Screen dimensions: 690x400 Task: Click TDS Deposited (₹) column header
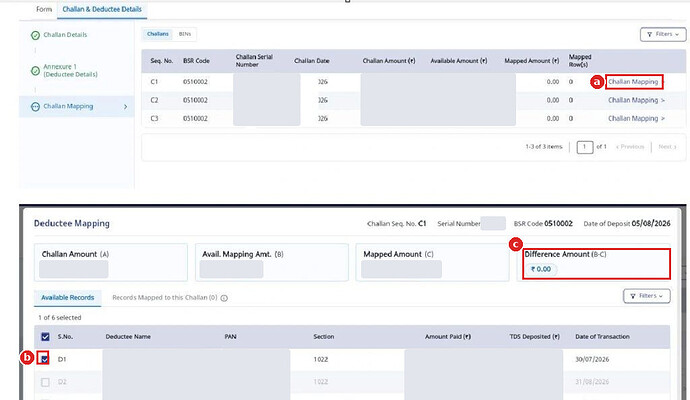[x=535, y=337]
